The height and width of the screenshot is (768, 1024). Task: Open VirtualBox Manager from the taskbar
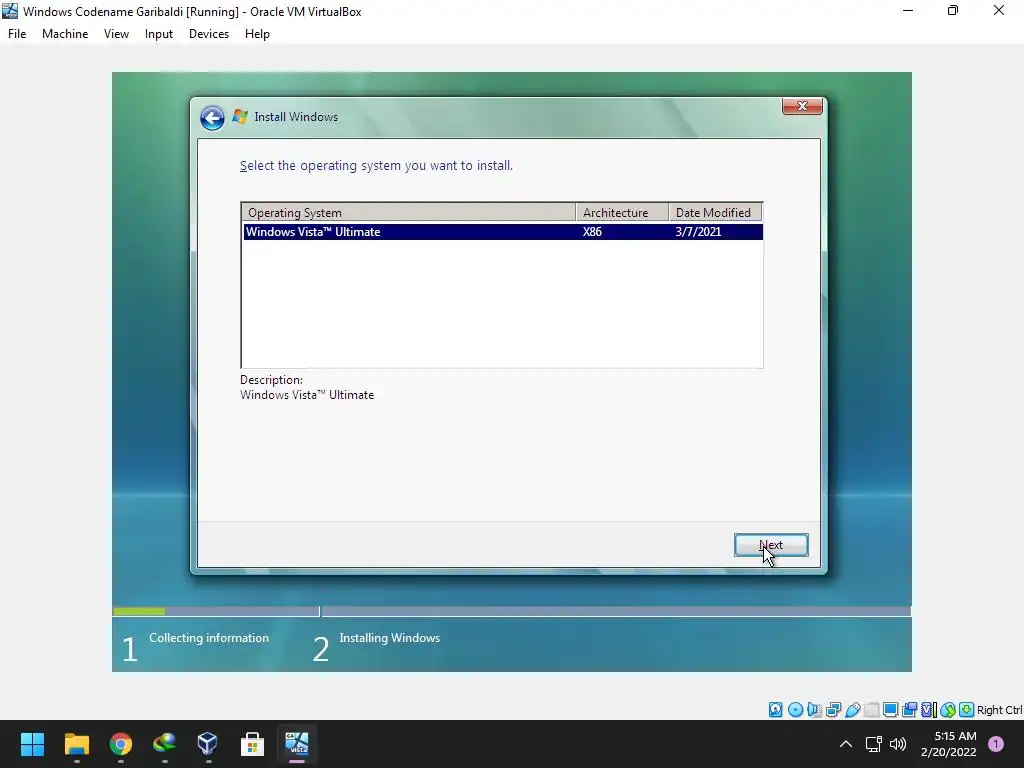(208, 744)
